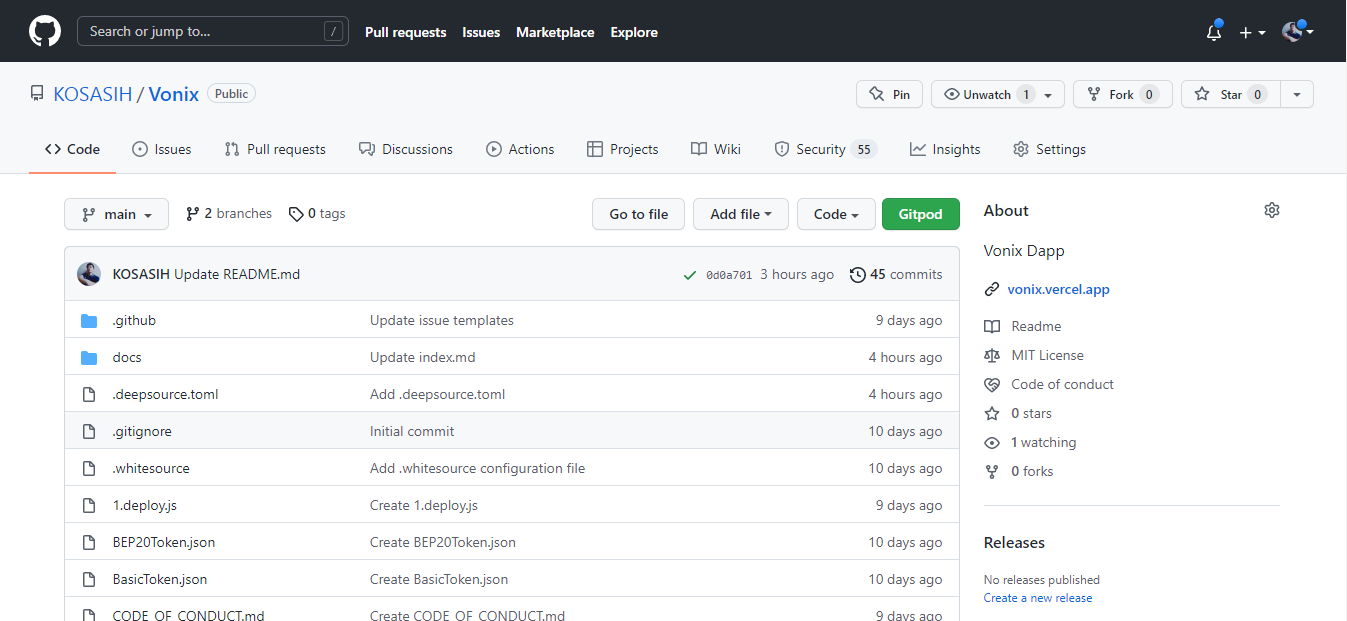Click Create a new release
This screenshot has width=1347, height=621.
[x=1038, y=598]
